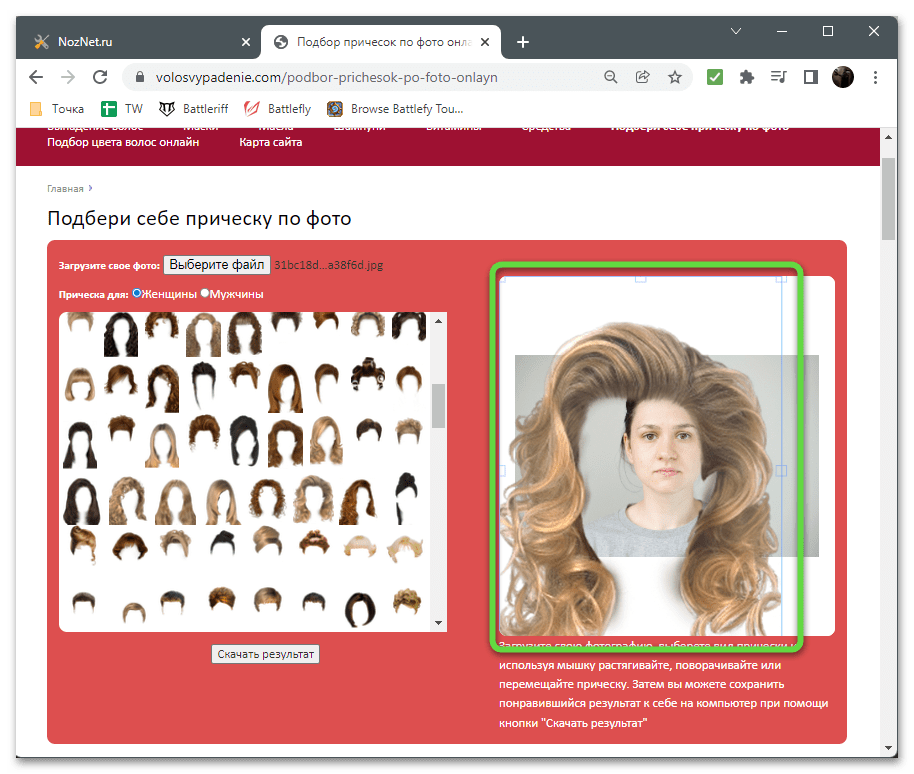Open the Главная breadcrumb link
This screenshot has width=914, height=774.
tap(65, 187)
